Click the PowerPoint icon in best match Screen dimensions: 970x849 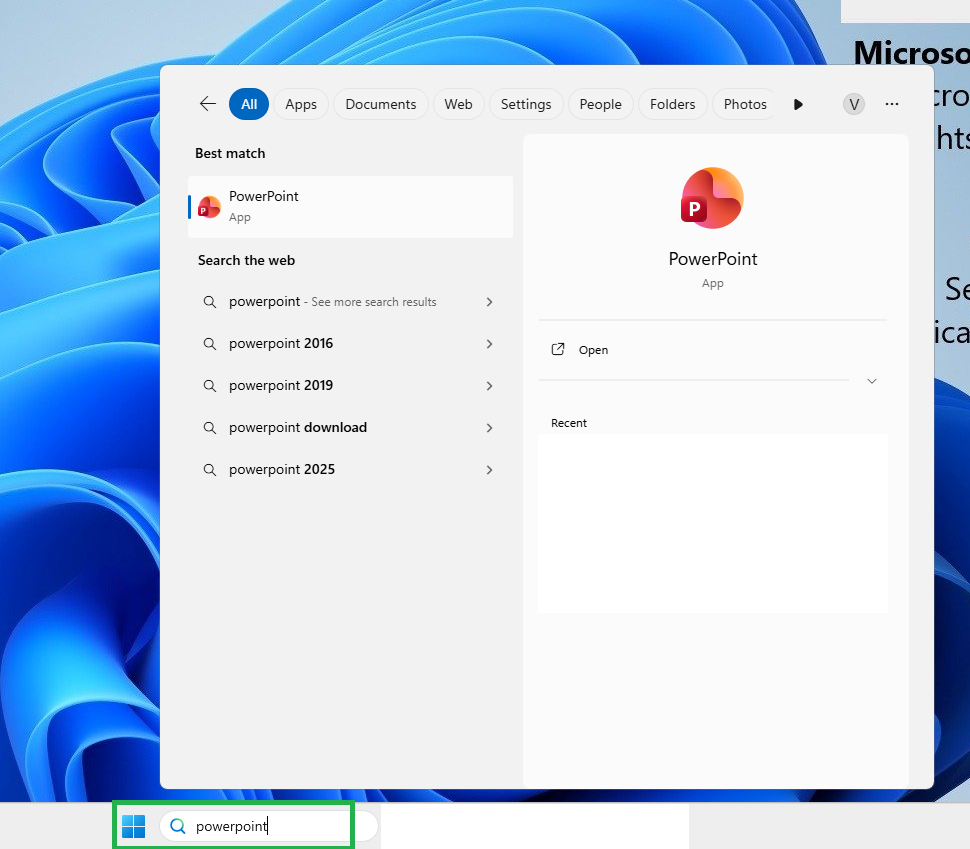pyautogui.click(x=209, y=207)
